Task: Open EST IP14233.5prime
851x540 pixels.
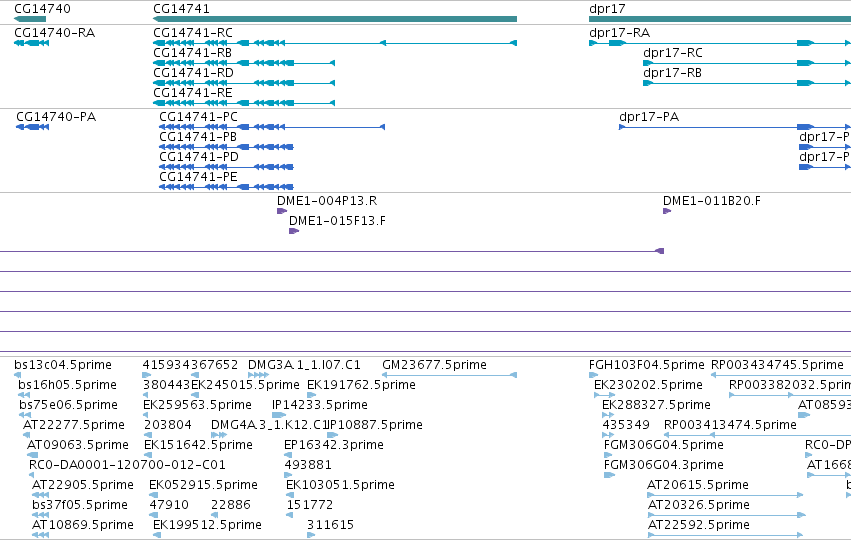Action: pos(320,405)
